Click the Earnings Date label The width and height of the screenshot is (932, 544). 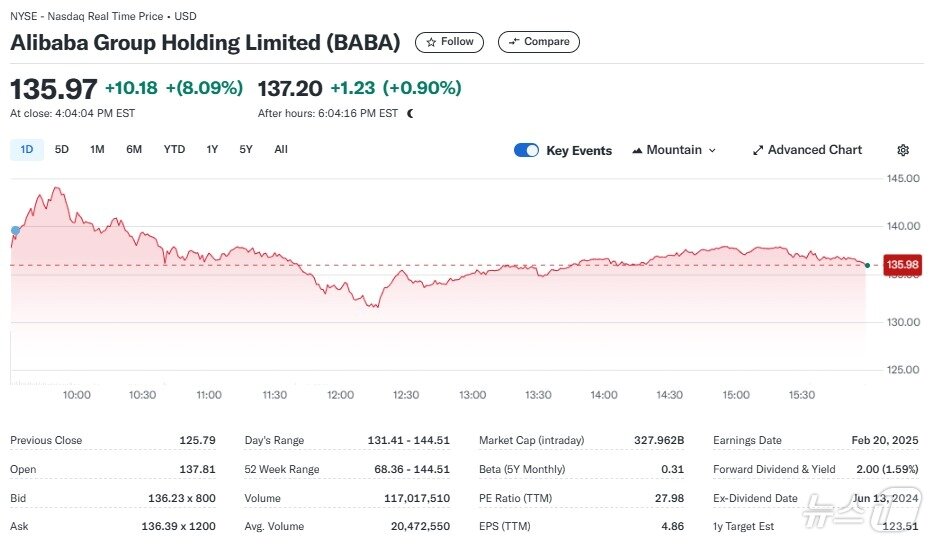coord(749,440)
